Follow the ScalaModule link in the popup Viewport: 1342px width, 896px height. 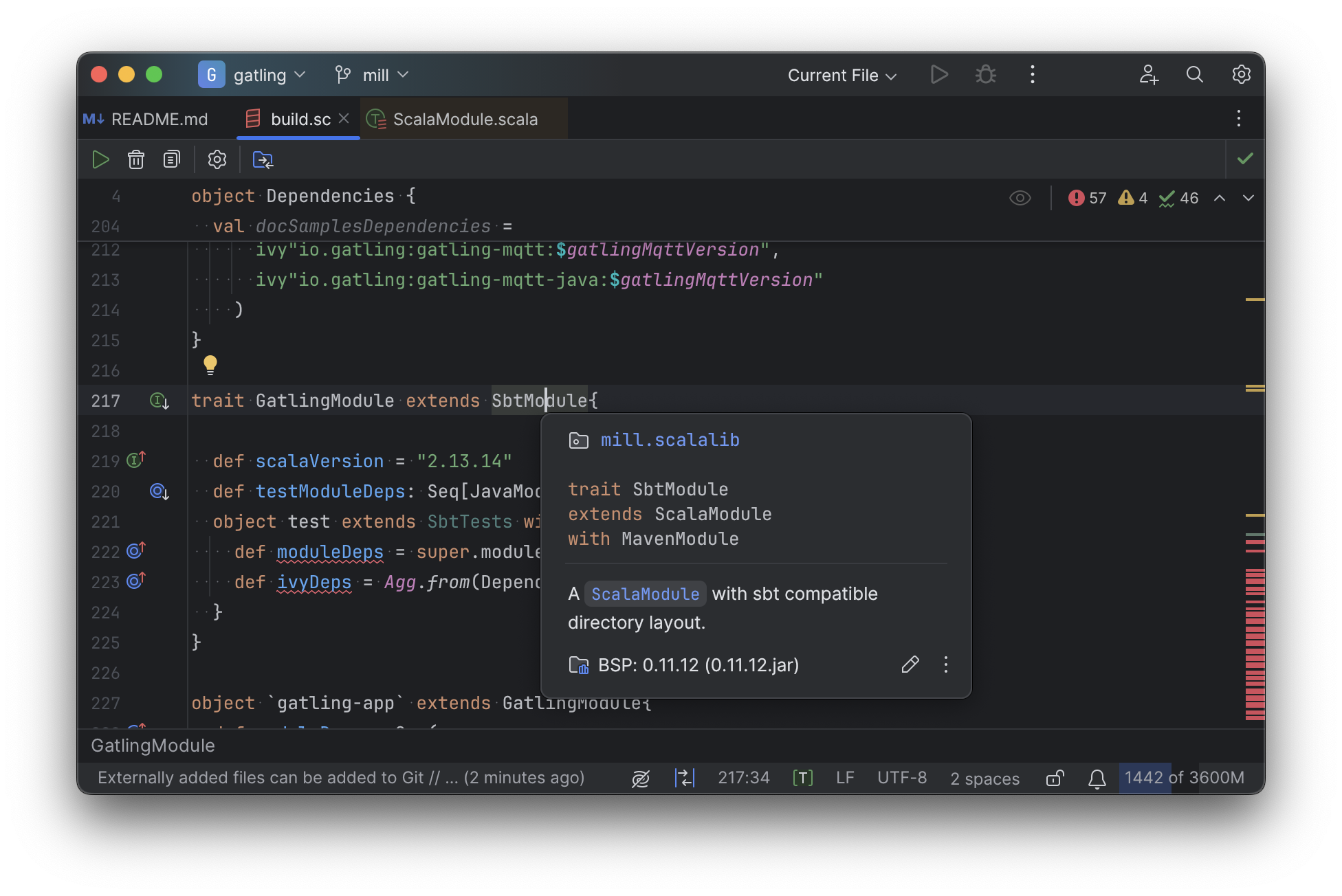pyautogui.click(x=645, y=594)
